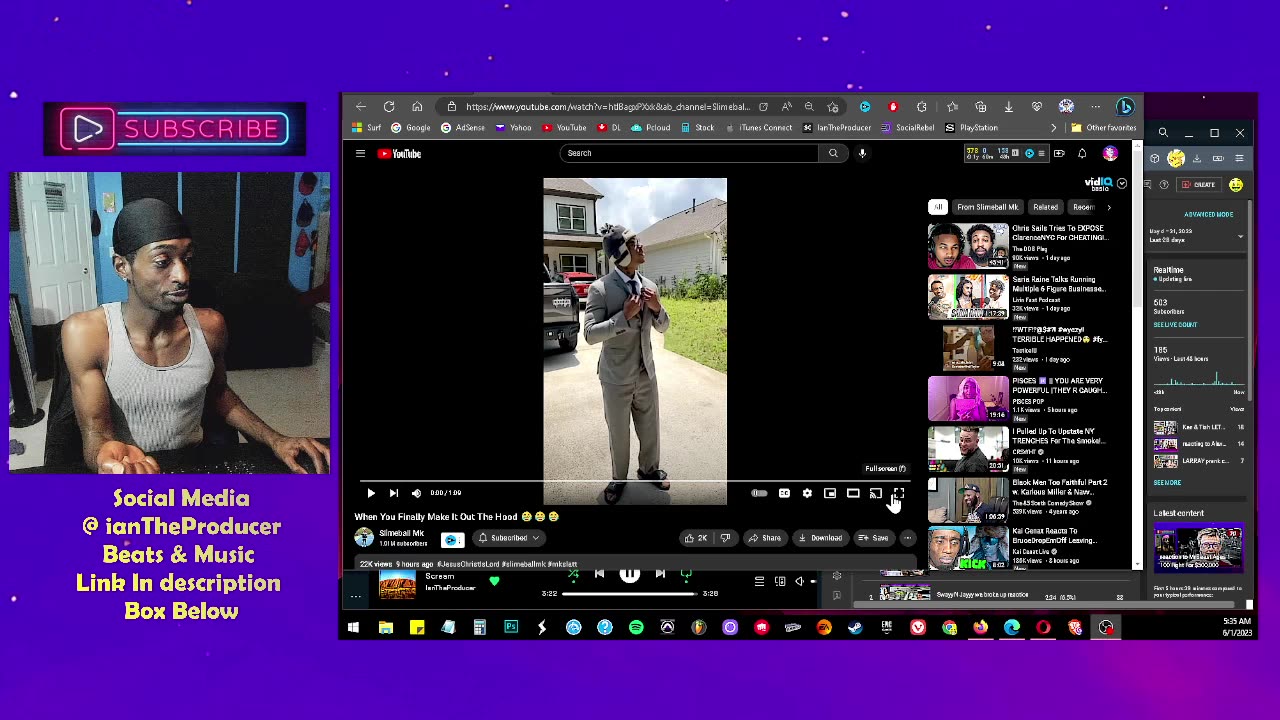This screenshot has height=720, width=1280.
Task: Select the From Slimeball Mk chip
Action: (x=987, y=207)
